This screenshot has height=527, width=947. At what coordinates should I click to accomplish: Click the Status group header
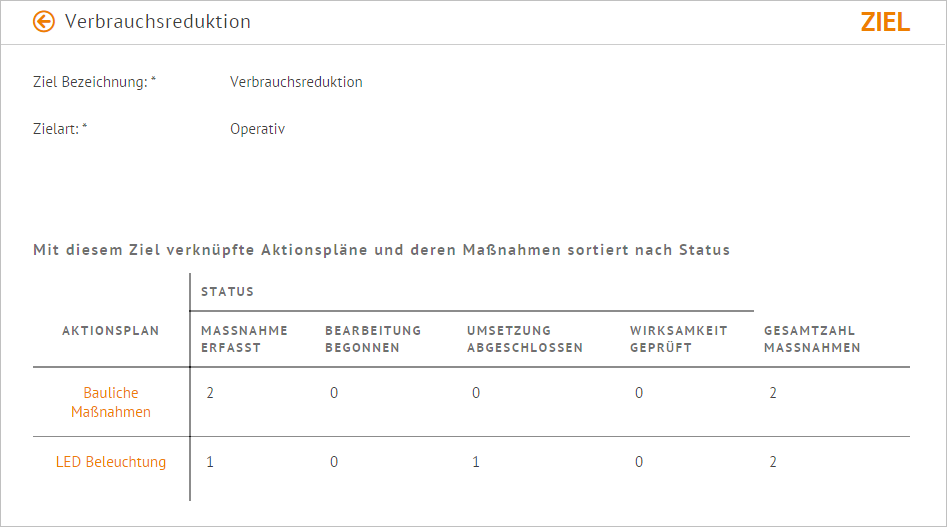227,292
